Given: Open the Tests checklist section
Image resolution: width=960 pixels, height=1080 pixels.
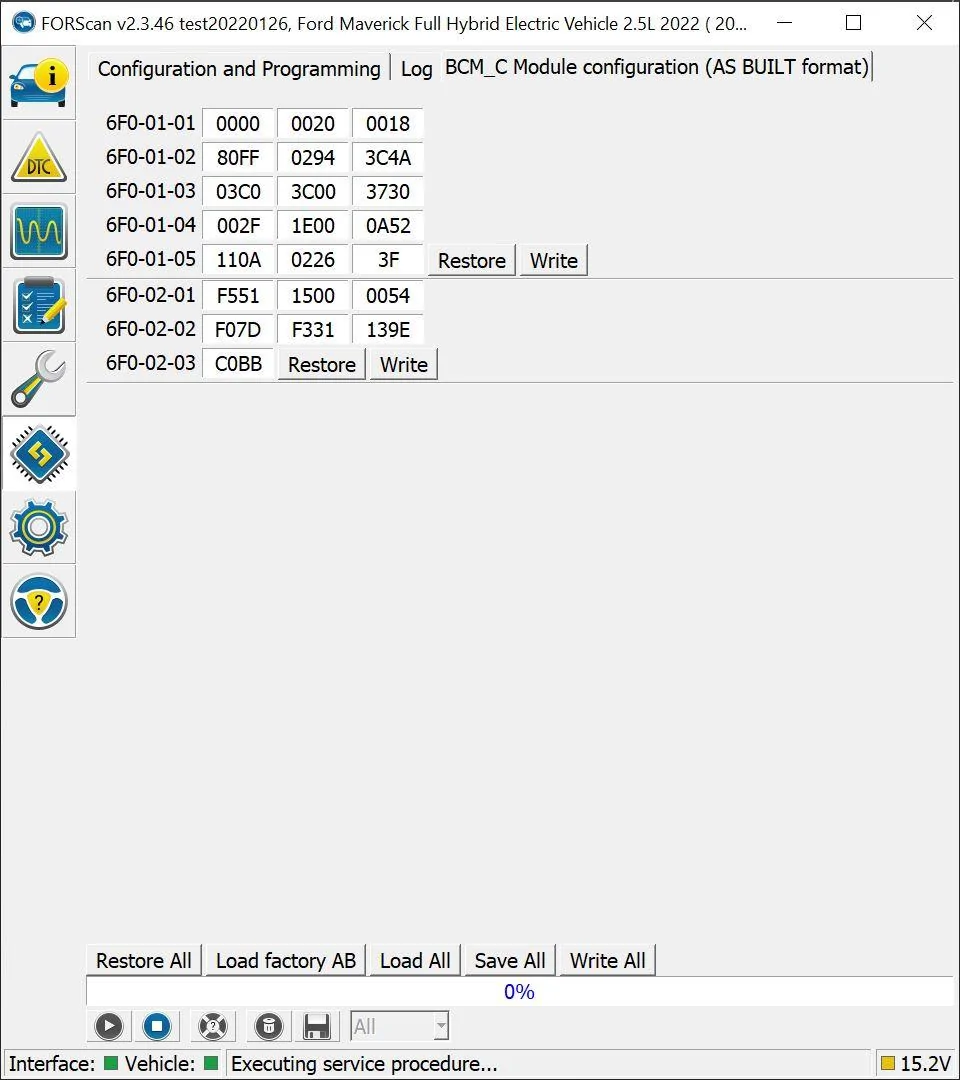Looking at the screenshot, I should [x=39, y=305].
